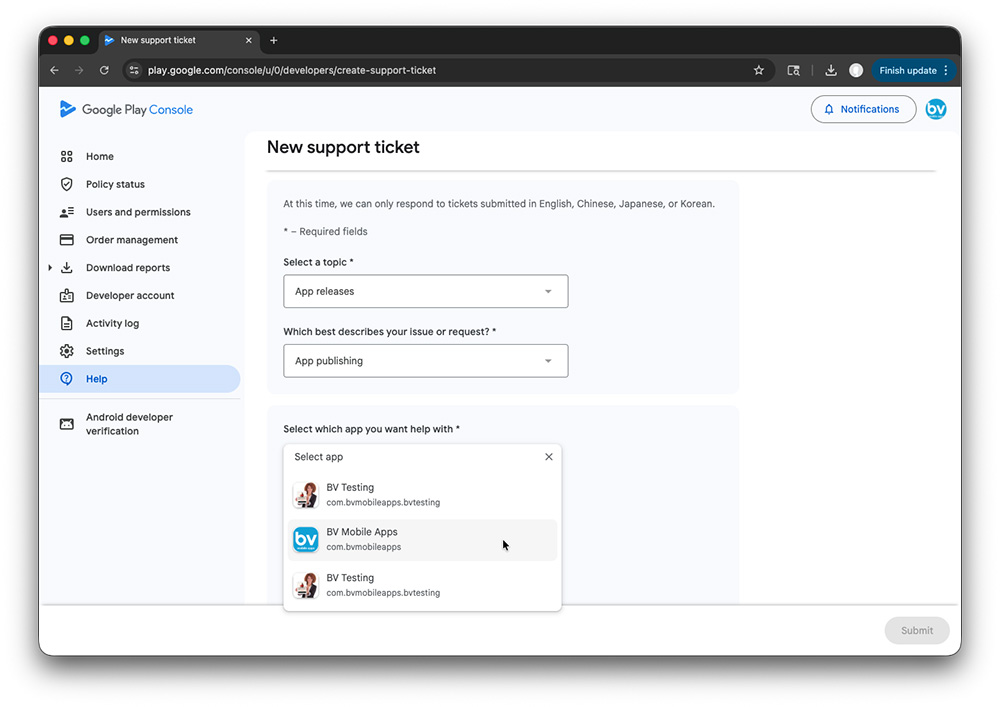This screenshot has width=1000, height=707.
Task: Click the Required fields note
Action: [x=325, y=231]
